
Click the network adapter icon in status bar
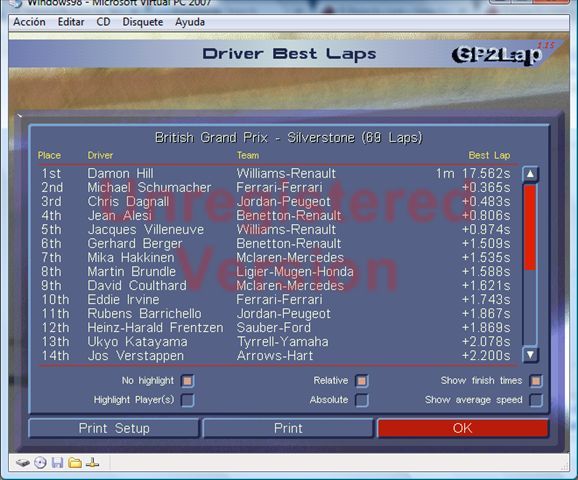point(92,462)
